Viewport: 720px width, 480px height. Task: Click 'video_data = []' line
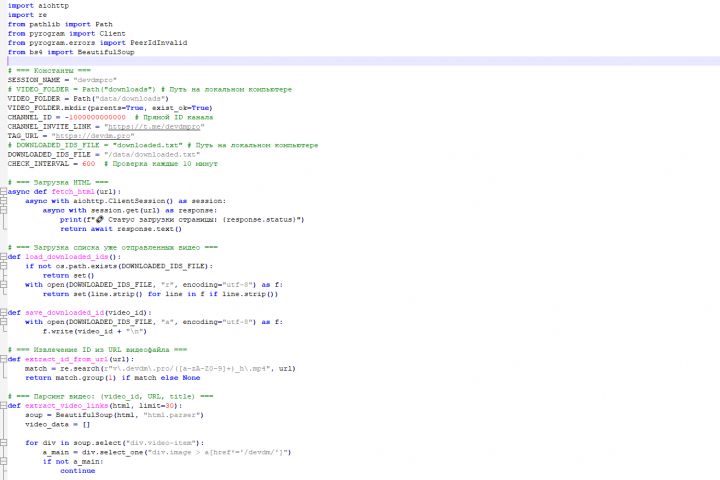(x=58, y=424)
